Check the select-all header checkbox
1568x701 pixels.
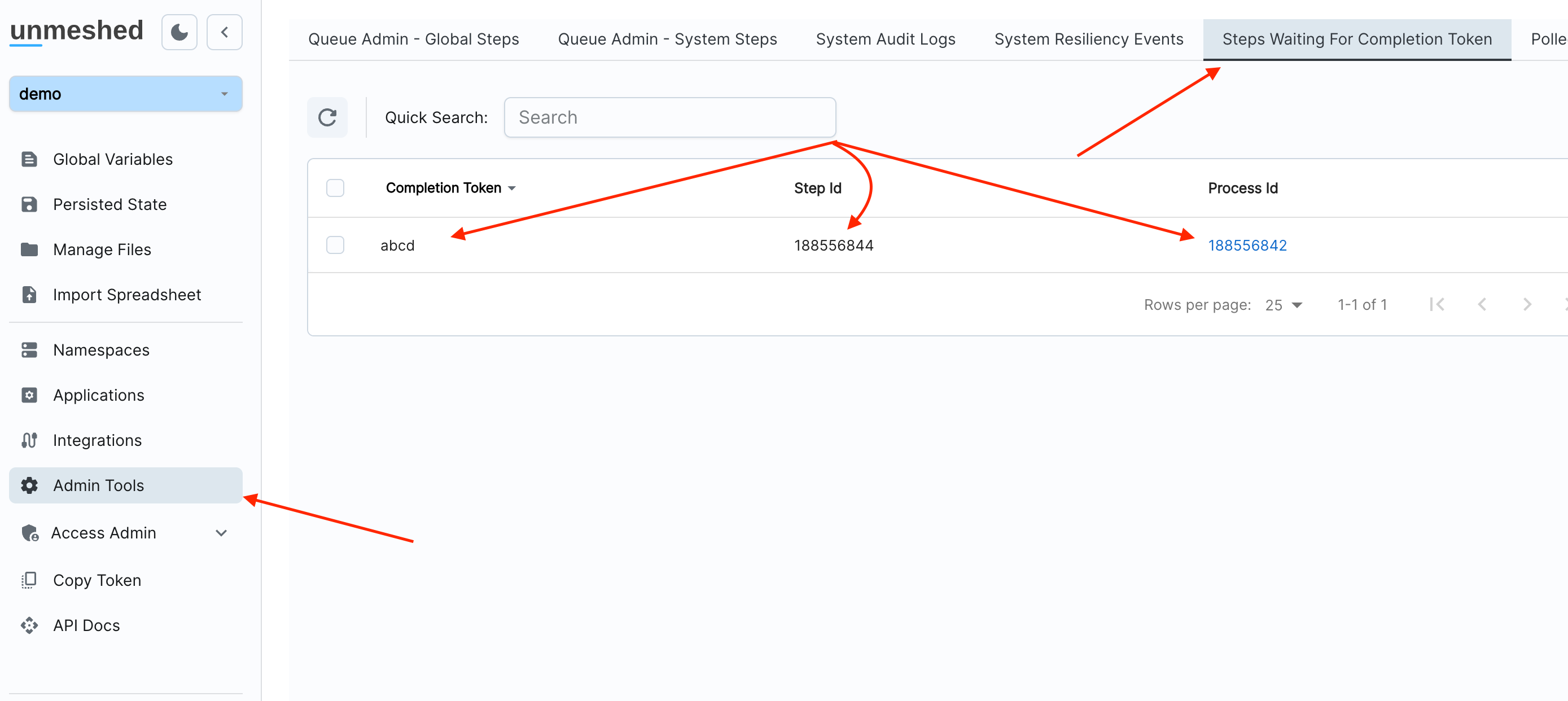coord(335,188)
